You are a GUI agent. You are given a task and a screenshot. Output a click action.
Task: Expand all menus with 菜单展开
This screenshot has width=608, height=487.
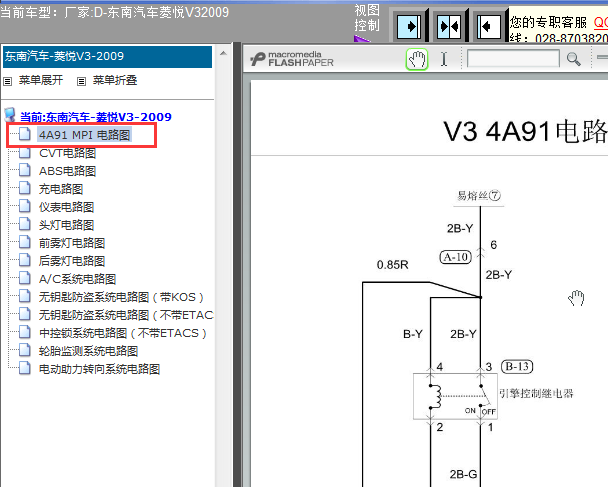[41, 80]
